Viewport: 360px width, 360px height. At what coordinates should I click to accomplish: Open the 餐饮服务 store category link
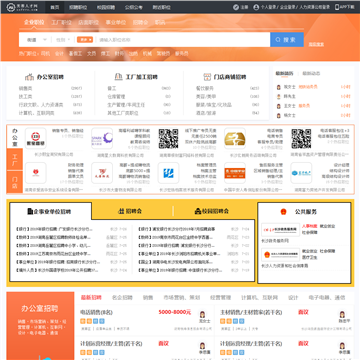(205, 88)
